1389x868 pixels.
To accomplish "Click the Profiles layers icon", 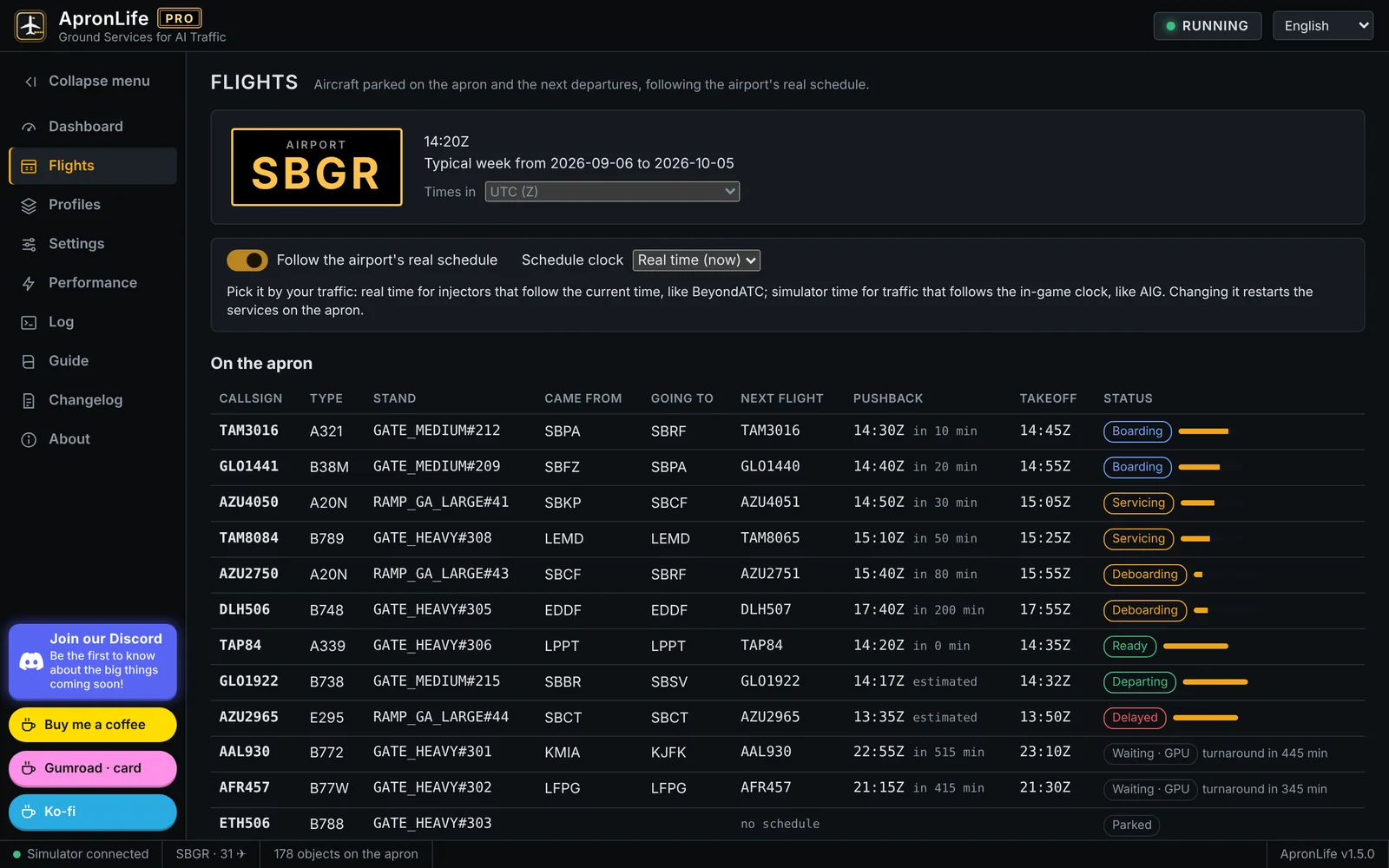I will pos(29,205).
